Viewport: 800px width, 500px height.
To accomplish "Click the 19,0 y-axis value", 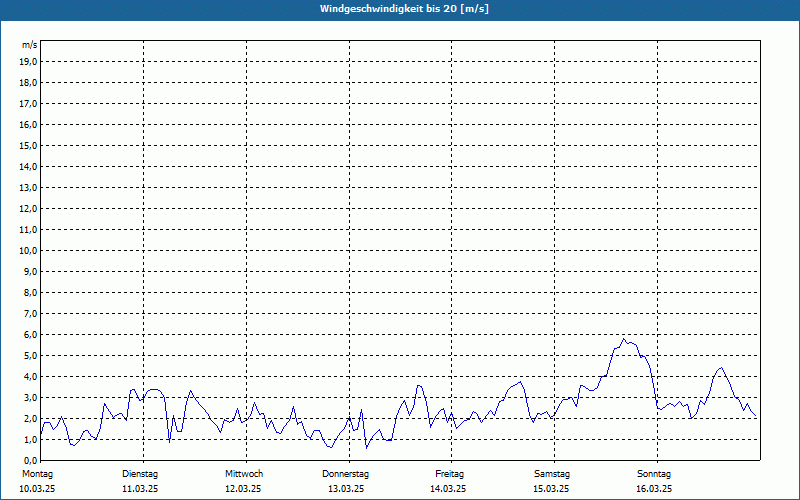I will (29, 61).
